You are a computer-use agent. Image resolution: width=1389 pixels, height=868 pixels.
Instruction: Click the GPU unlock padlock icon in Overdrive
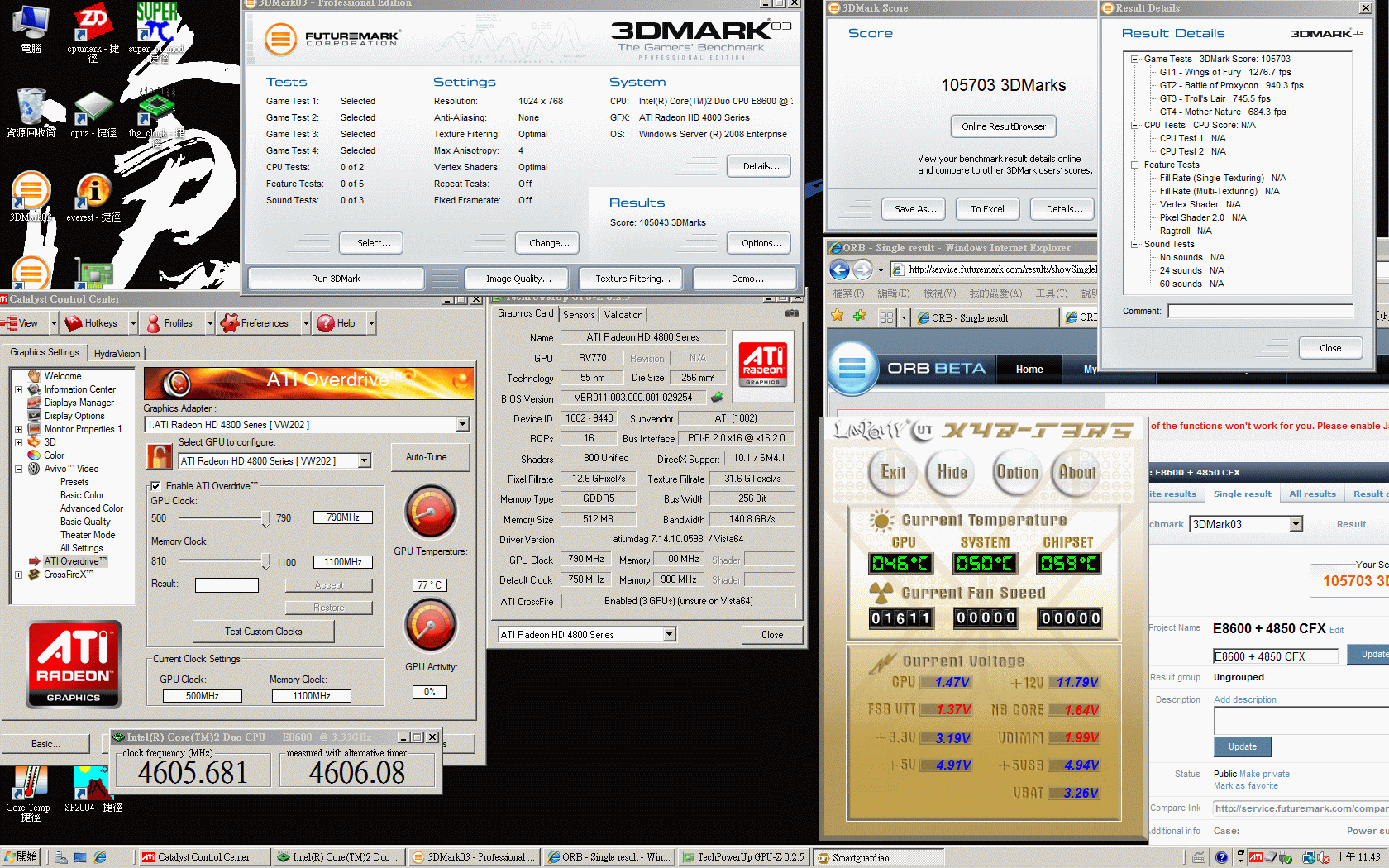[159, 456]
